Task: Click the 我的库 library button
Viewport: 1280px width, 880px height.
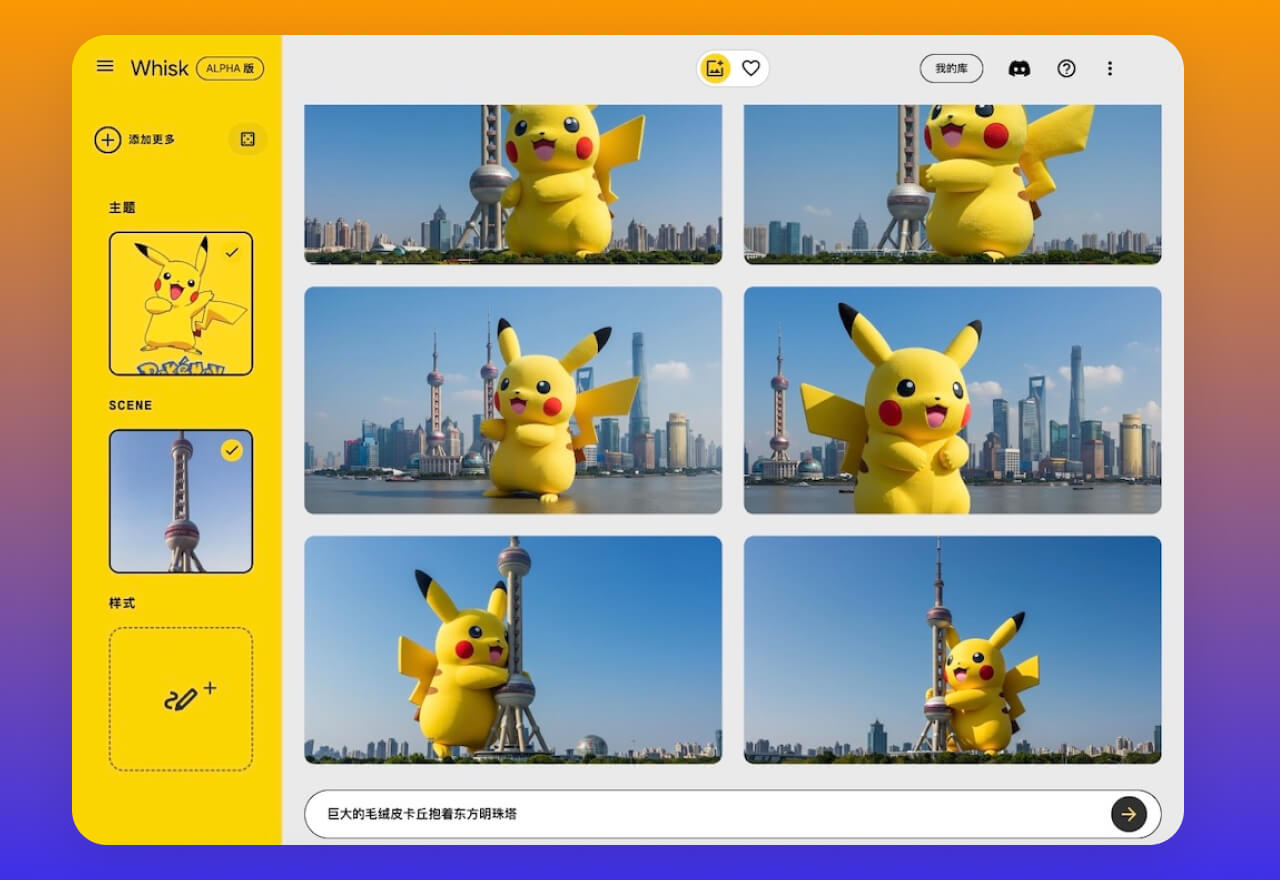Action: [x=951, y=68]
